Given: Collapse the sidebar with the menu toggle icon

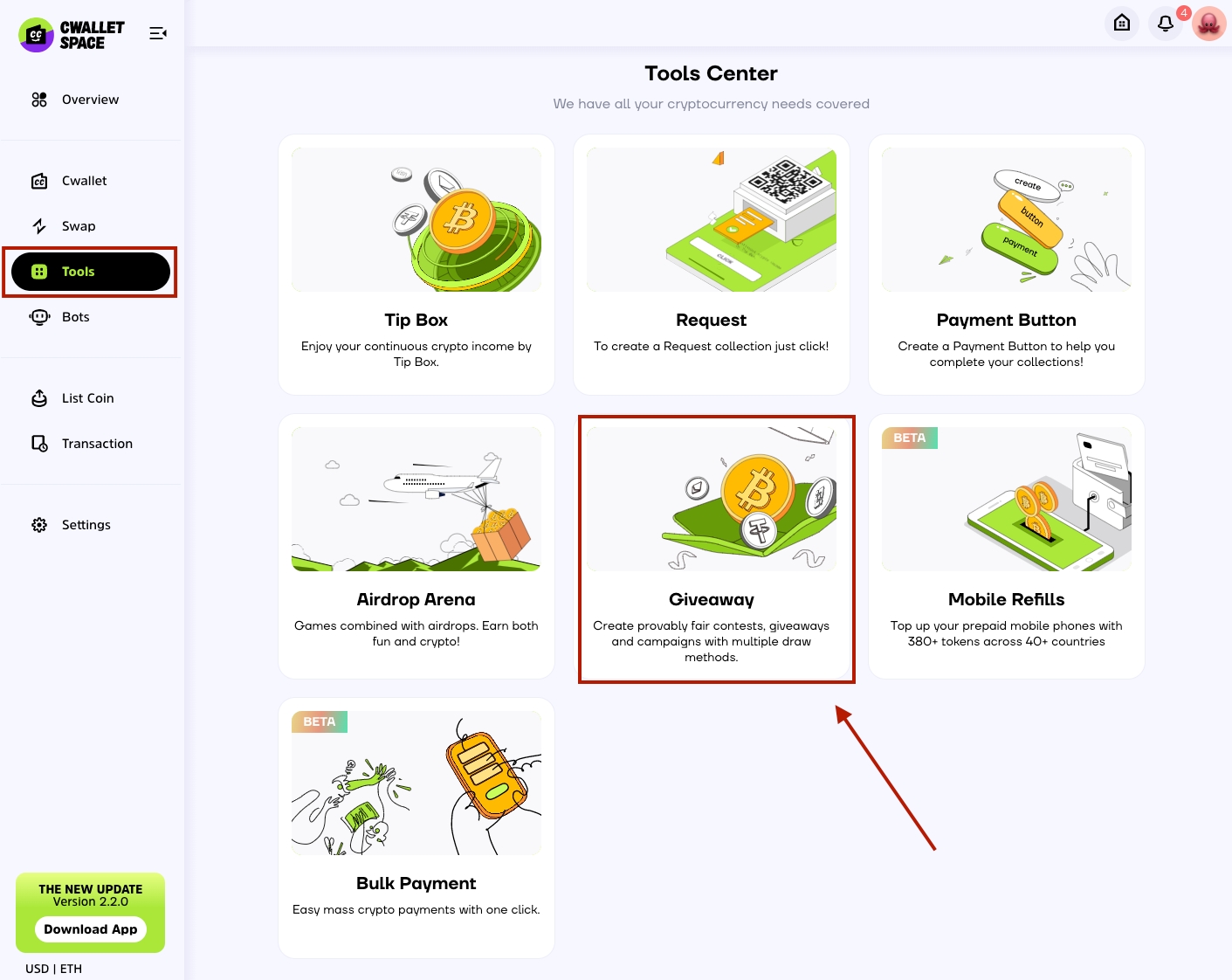Looking at the screenshot, I should (x=158, y=33).
